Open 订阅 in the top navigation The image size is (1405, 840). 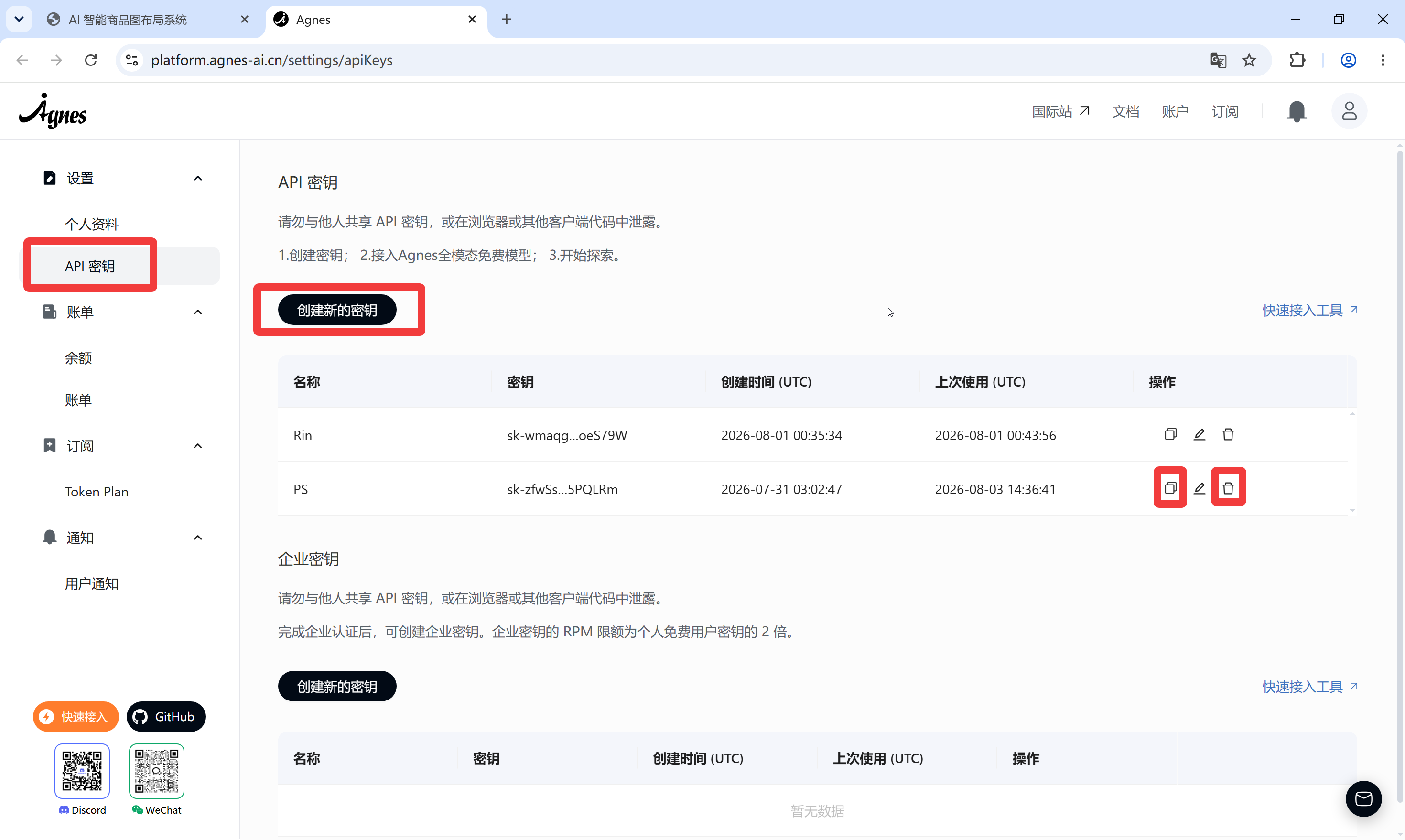tap(1225, 111)
